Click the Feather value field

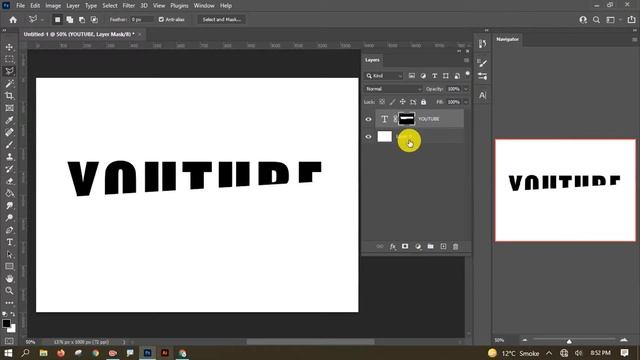141,20
